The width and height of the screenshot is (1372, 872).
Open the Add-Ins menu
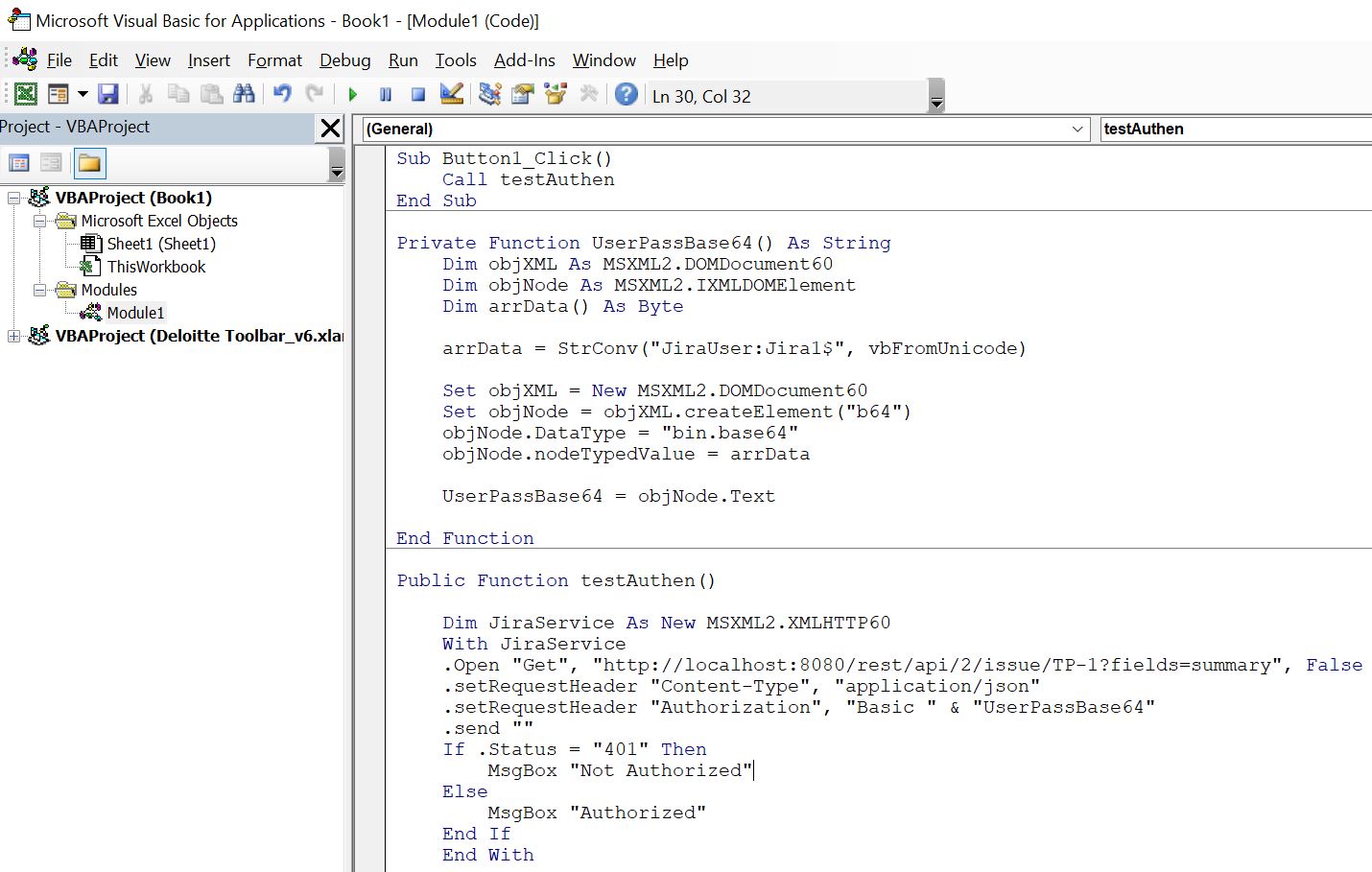click(x=524, y=59)
